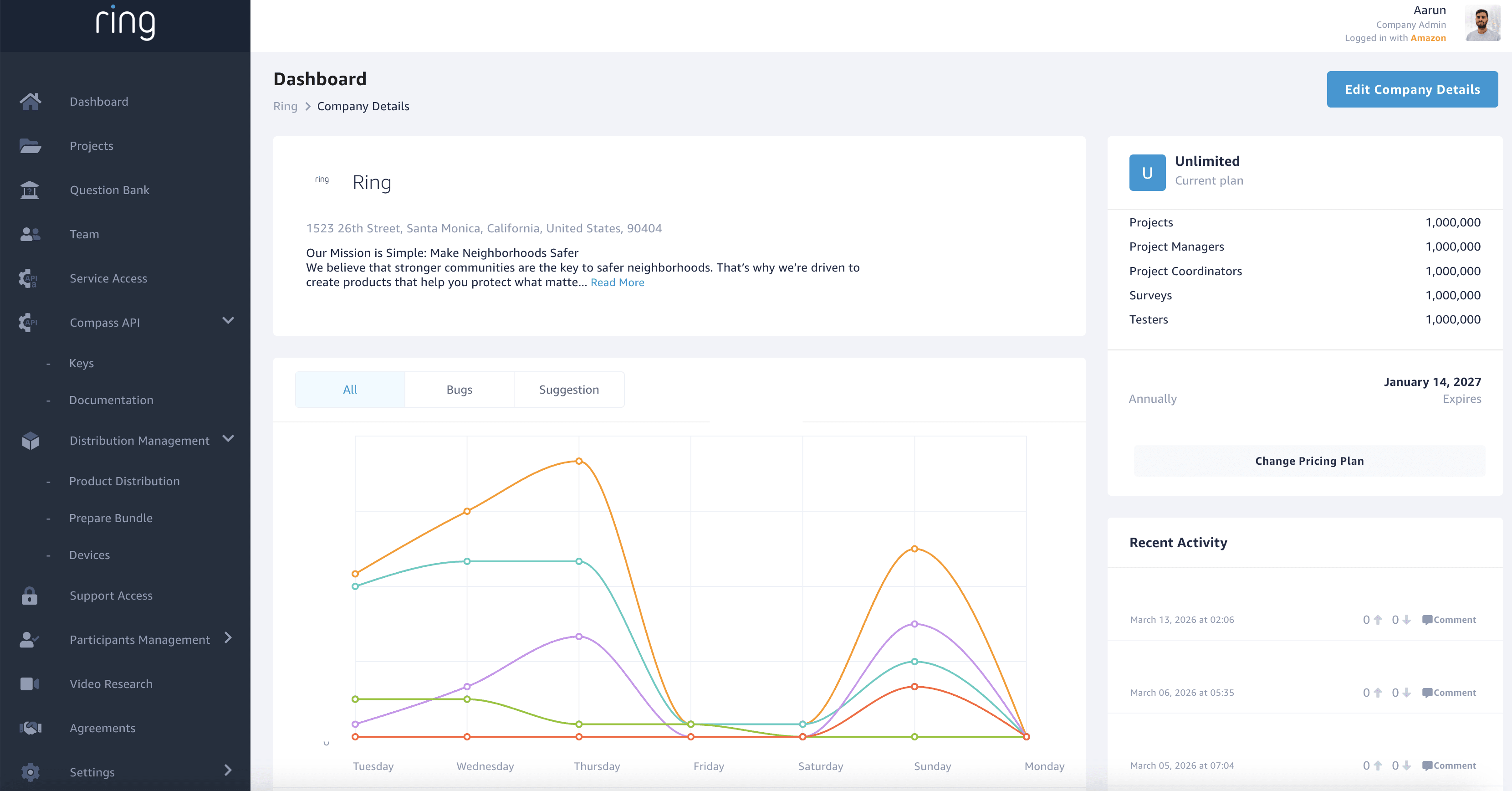Click the orange line's Sunday peak point
This screenshot has width=1512, height=791.
coord(914,549)
